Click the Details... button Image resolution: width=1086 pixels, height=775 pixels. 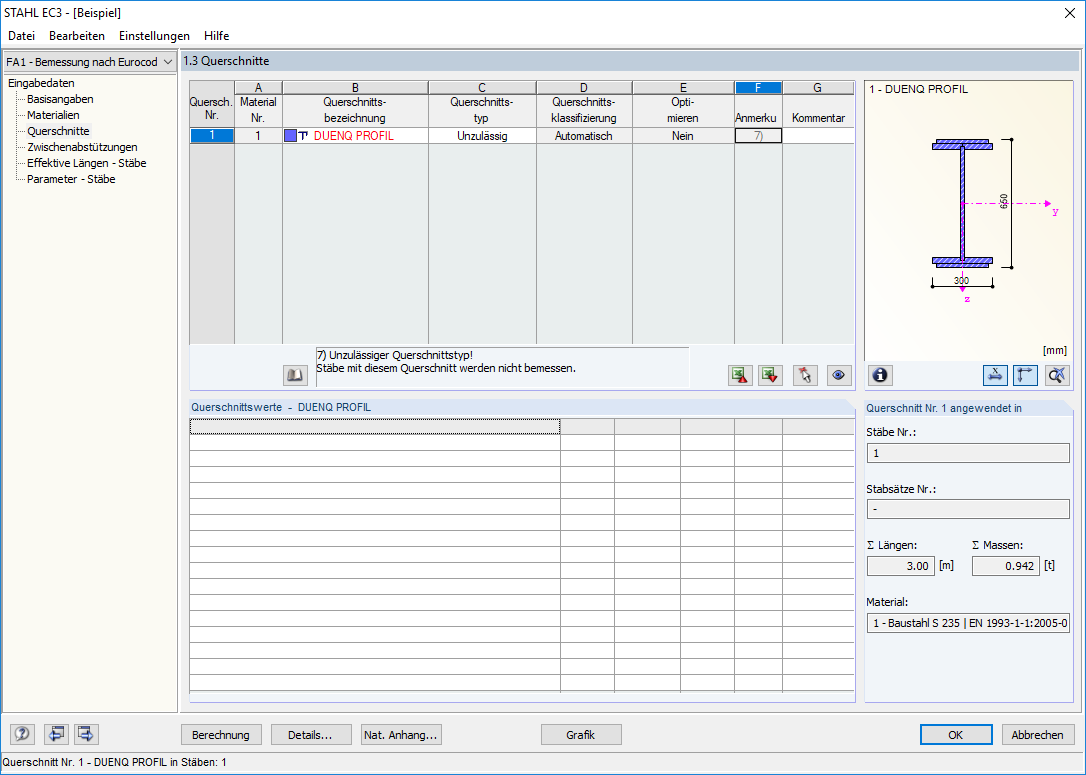310,735
